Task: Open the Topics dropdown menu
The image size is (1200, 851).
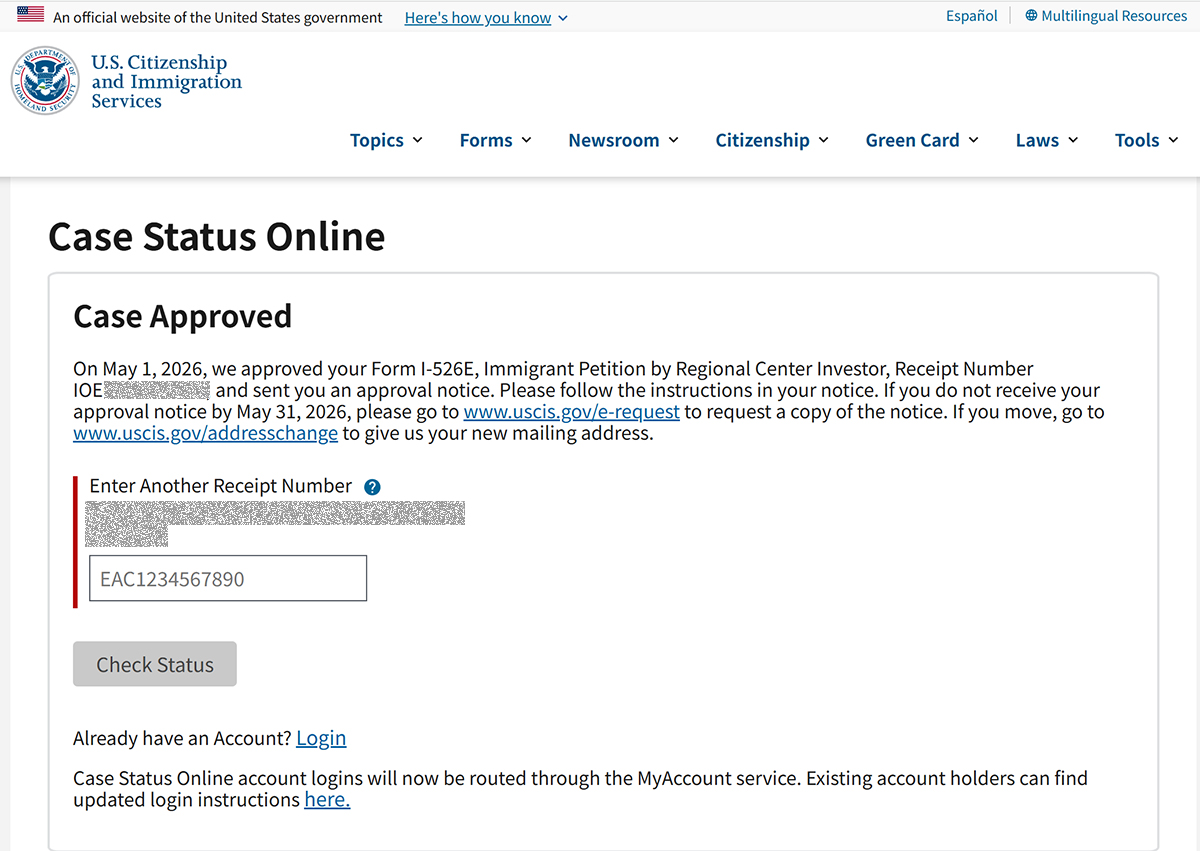Action: 386,140
